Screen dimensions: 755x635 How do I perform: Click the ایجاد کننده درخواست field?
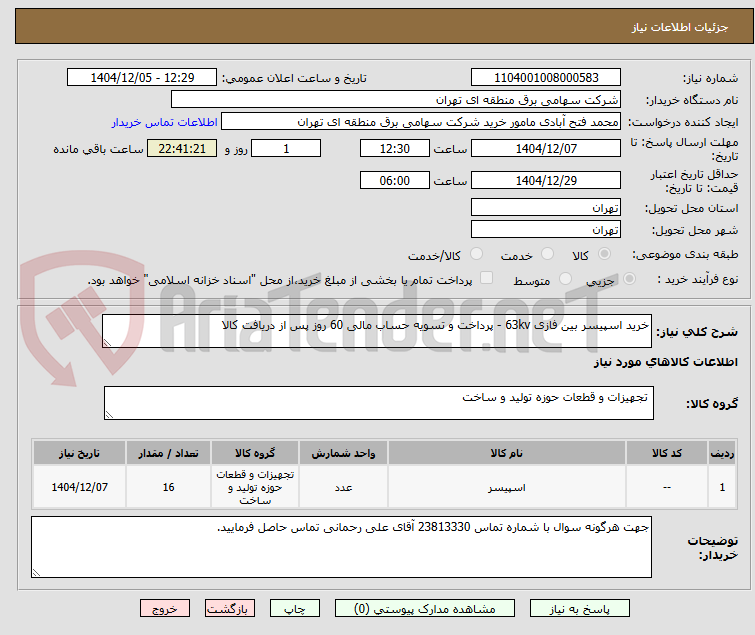tap(421, 122)
